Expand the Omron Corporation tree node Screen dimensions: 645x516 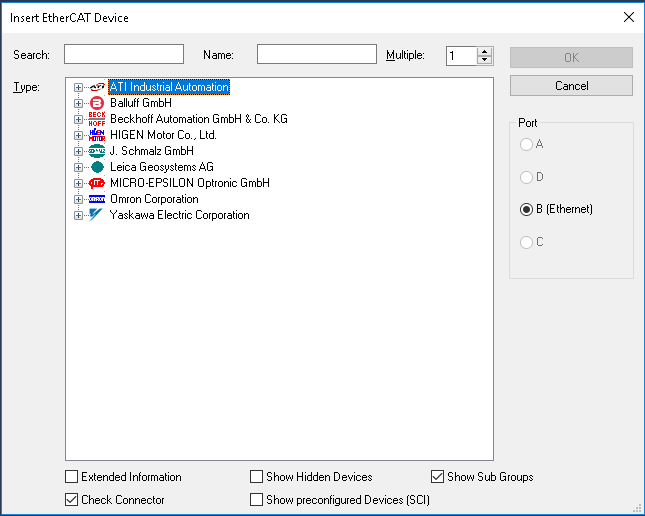point(79,199)
